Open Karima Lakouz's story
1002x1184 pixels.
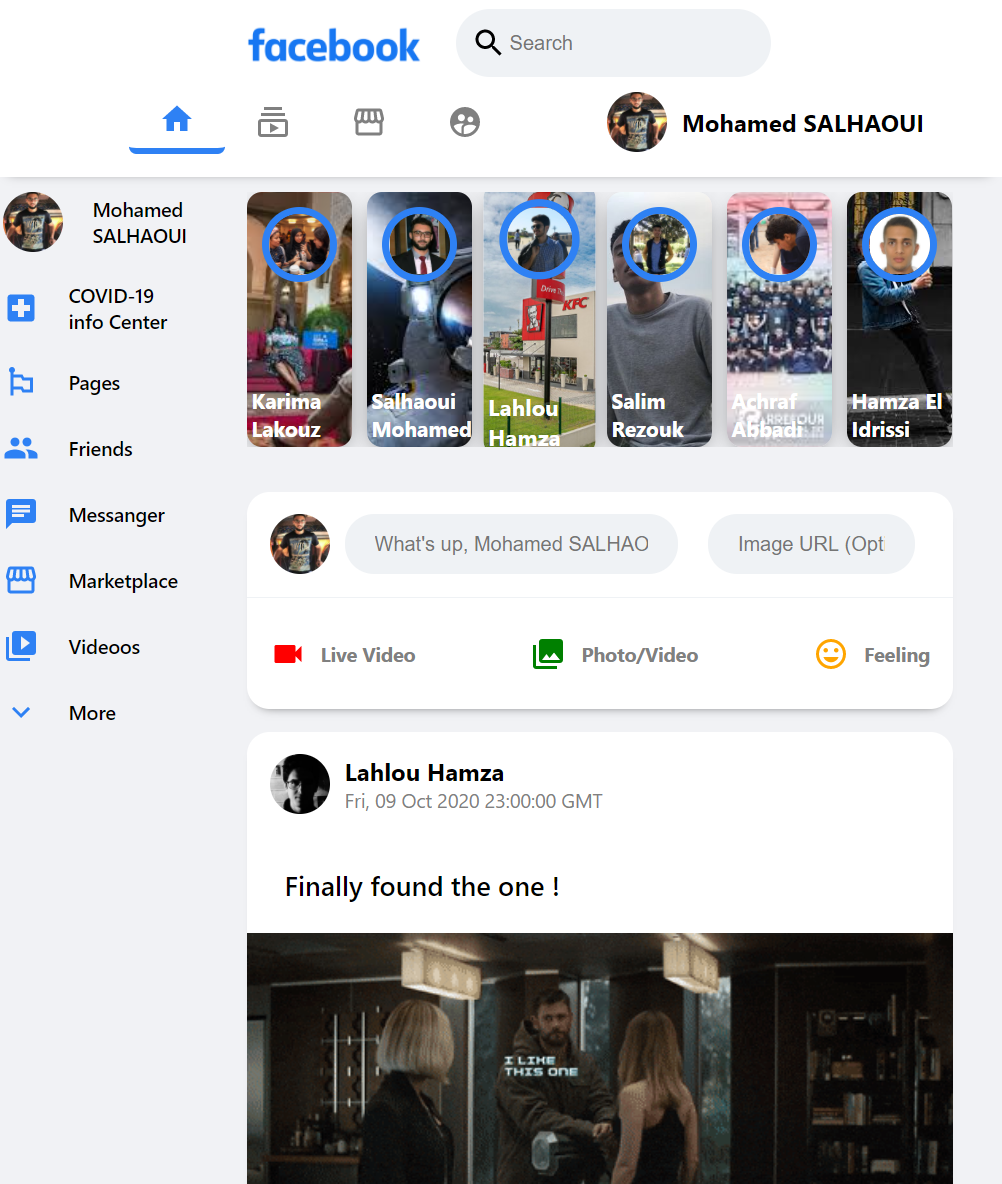coord(299,319)
